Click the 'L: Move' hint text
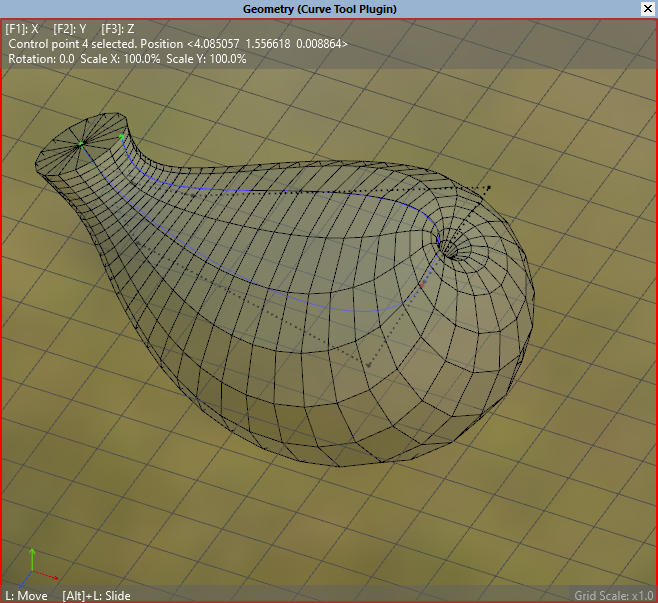This screenshot has width=658, height=603. click(x=26, y=595)
